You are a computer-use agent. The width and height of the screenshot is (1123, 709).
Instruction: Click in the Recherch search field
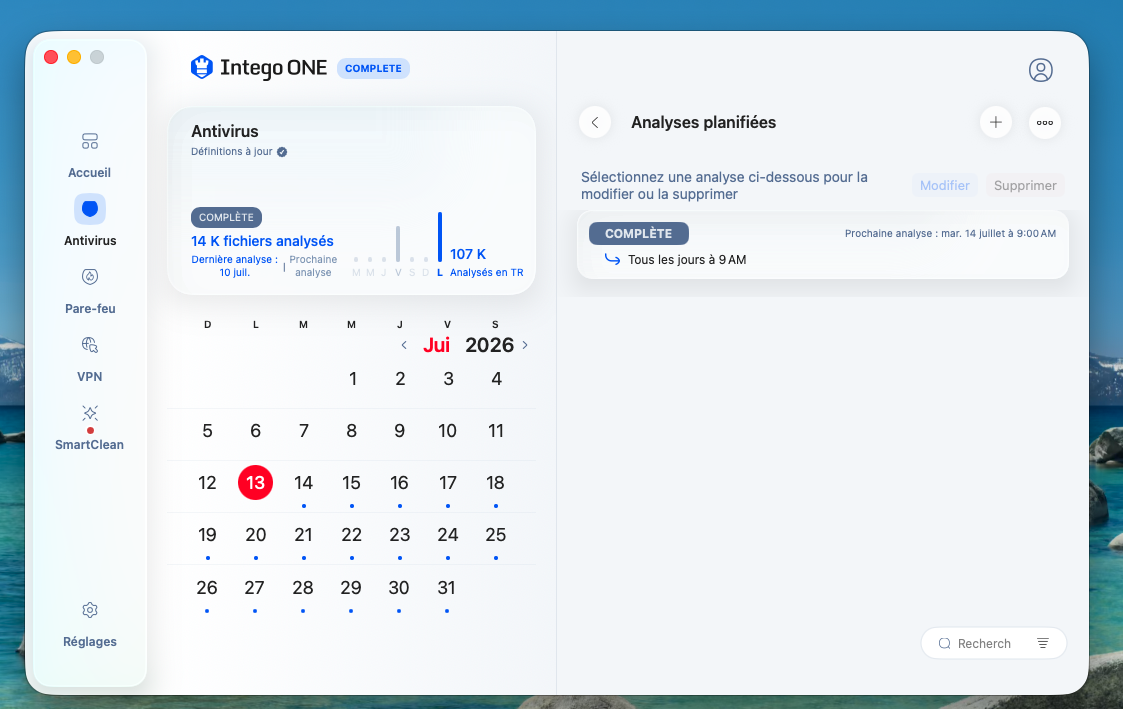point(993,643)
